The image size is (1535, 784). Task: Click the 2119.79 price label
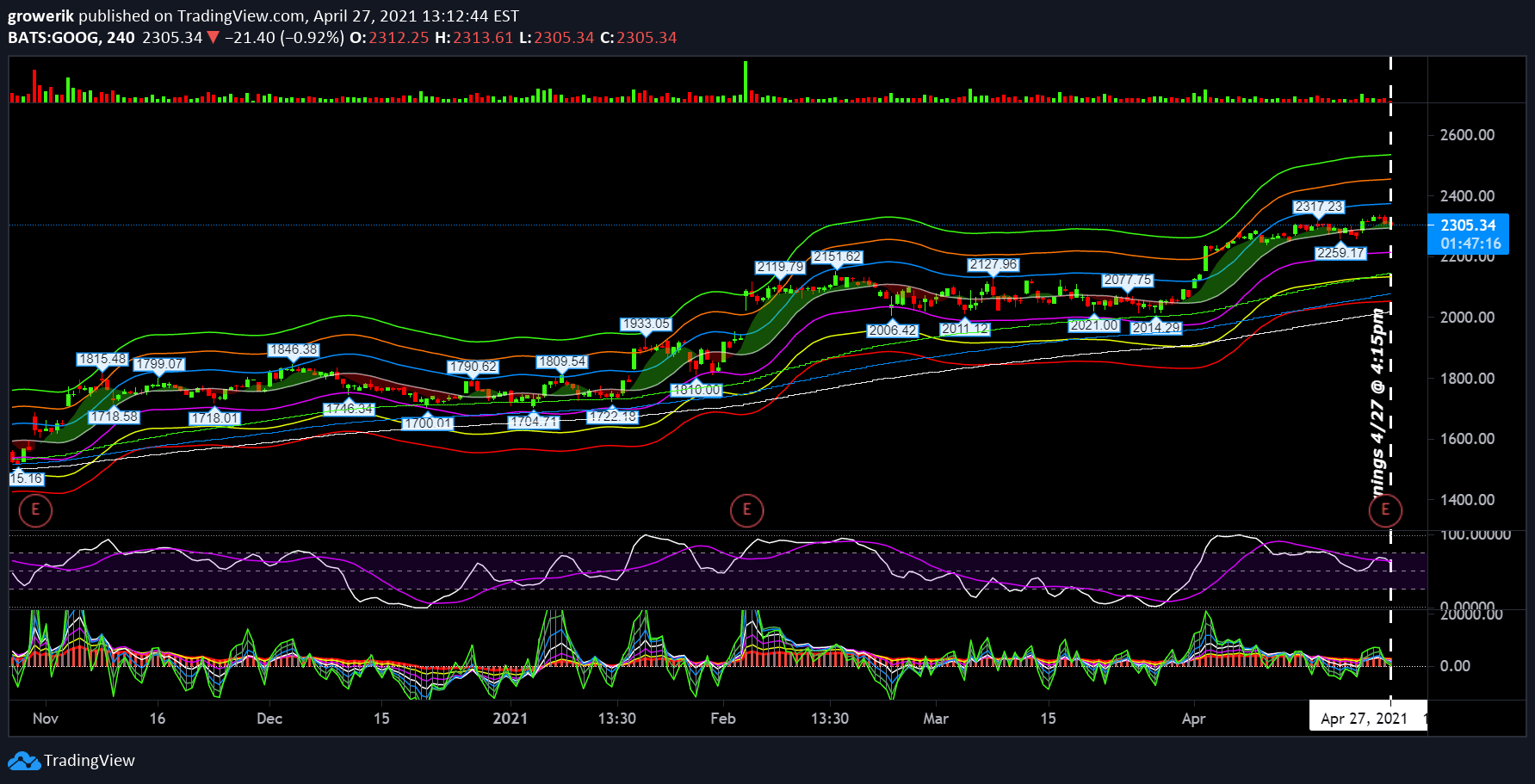coord(780,267)
